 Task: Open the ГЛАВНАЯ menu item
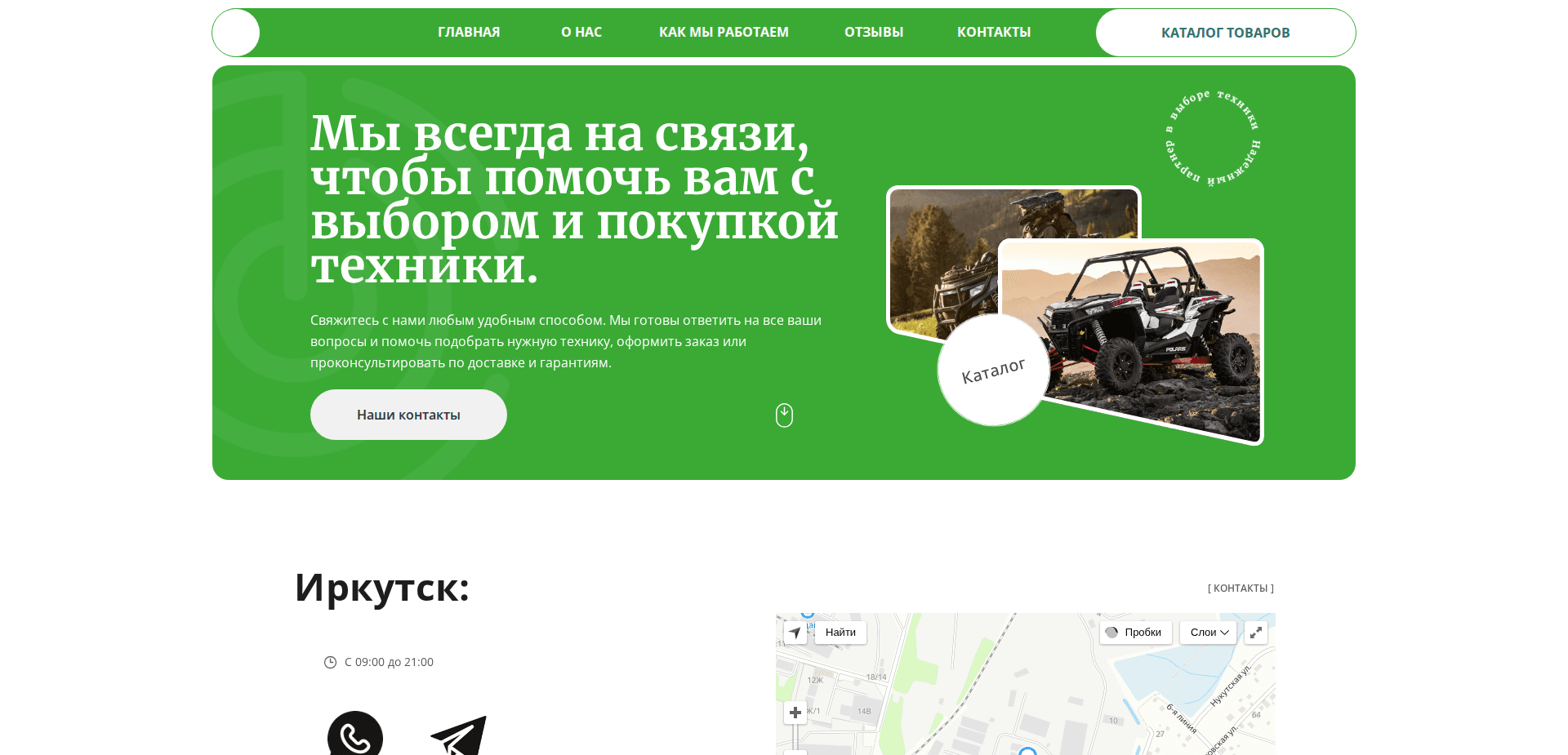(x=469, y=32)
